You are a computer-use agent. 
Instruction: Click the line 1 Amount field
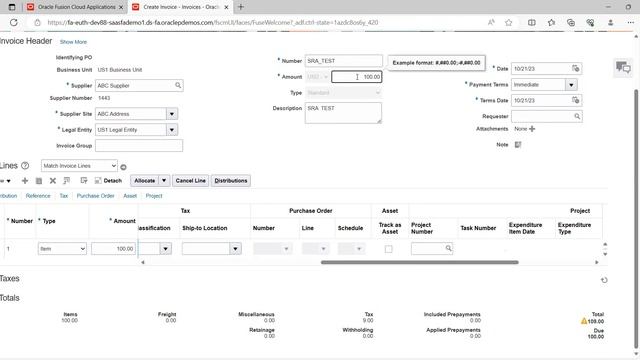(x=113, y=249)
